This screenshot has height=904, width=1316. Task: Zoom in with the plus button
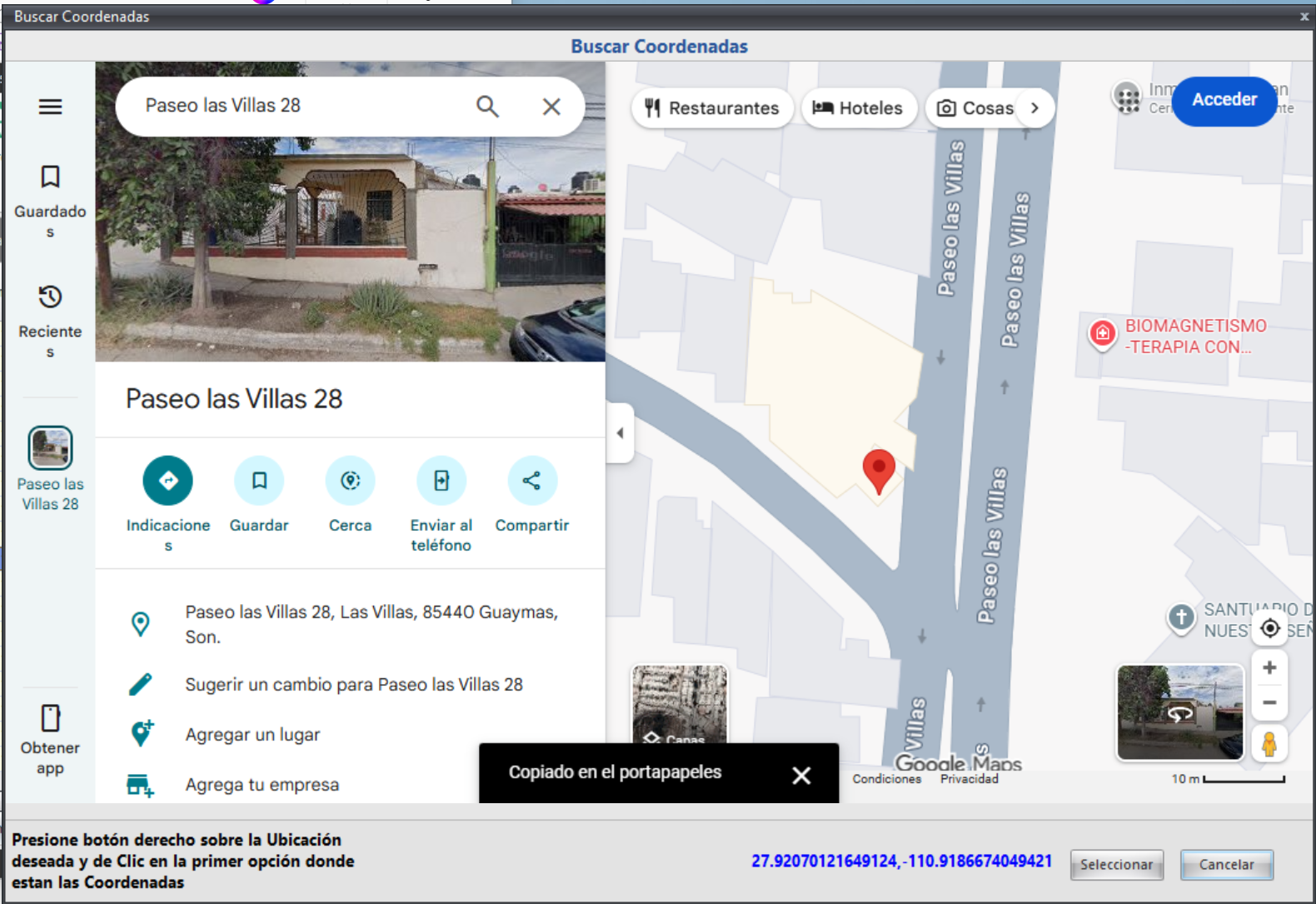click(1269, 667)
